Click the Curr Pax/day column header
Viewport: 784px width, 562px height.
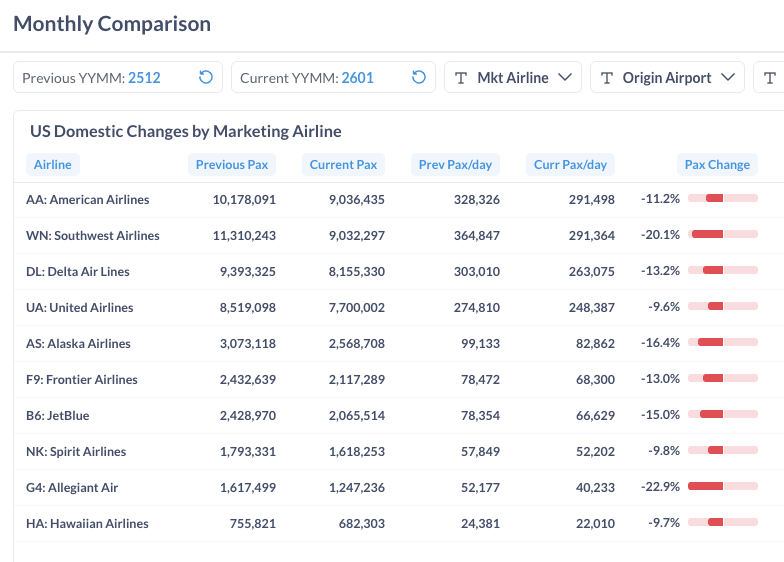click(570, 165)
